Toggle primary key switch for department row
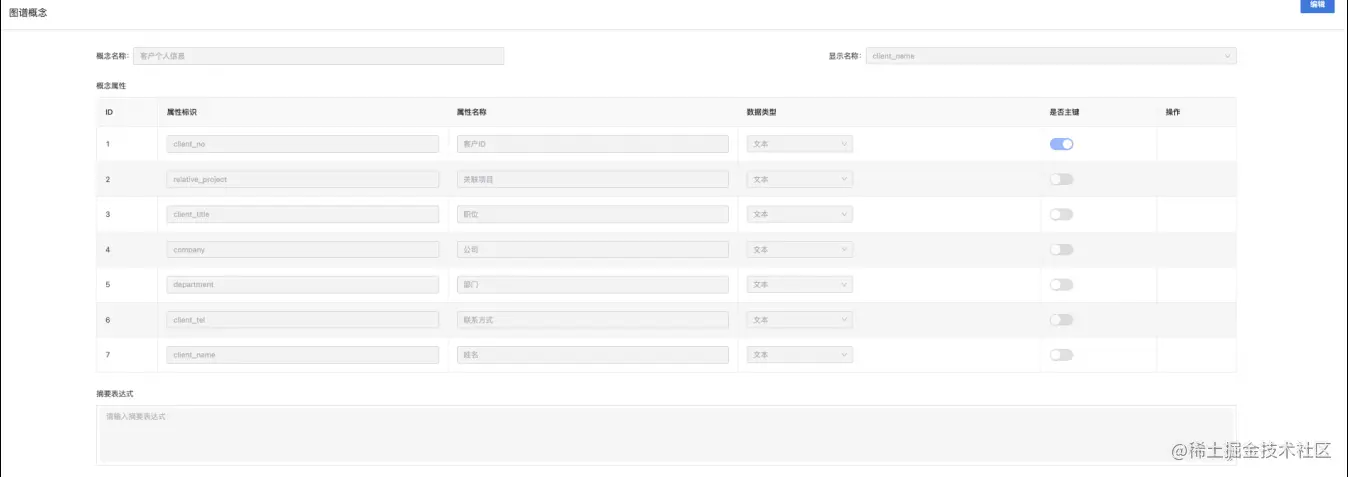 coord(1061,284)
